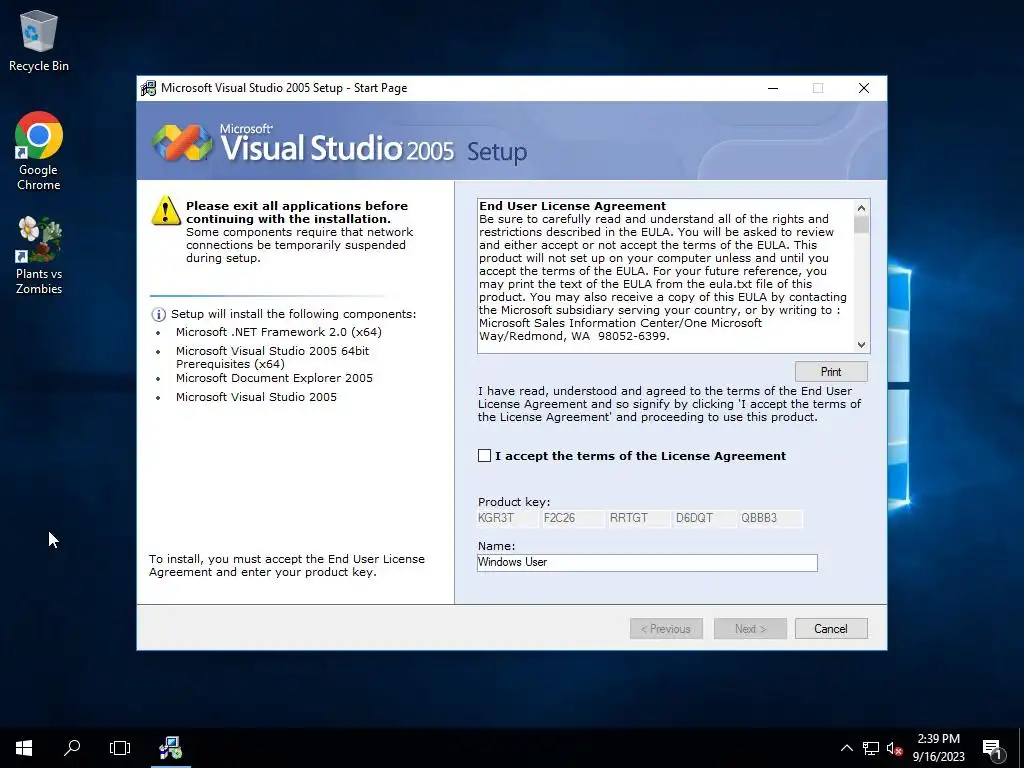Click the Print button
Image resolution: width=1024 pixels, height=768 pixels.
831,372
